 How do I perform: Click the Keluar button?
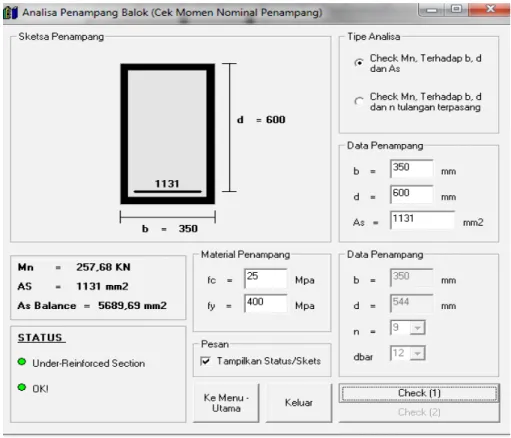299,403
